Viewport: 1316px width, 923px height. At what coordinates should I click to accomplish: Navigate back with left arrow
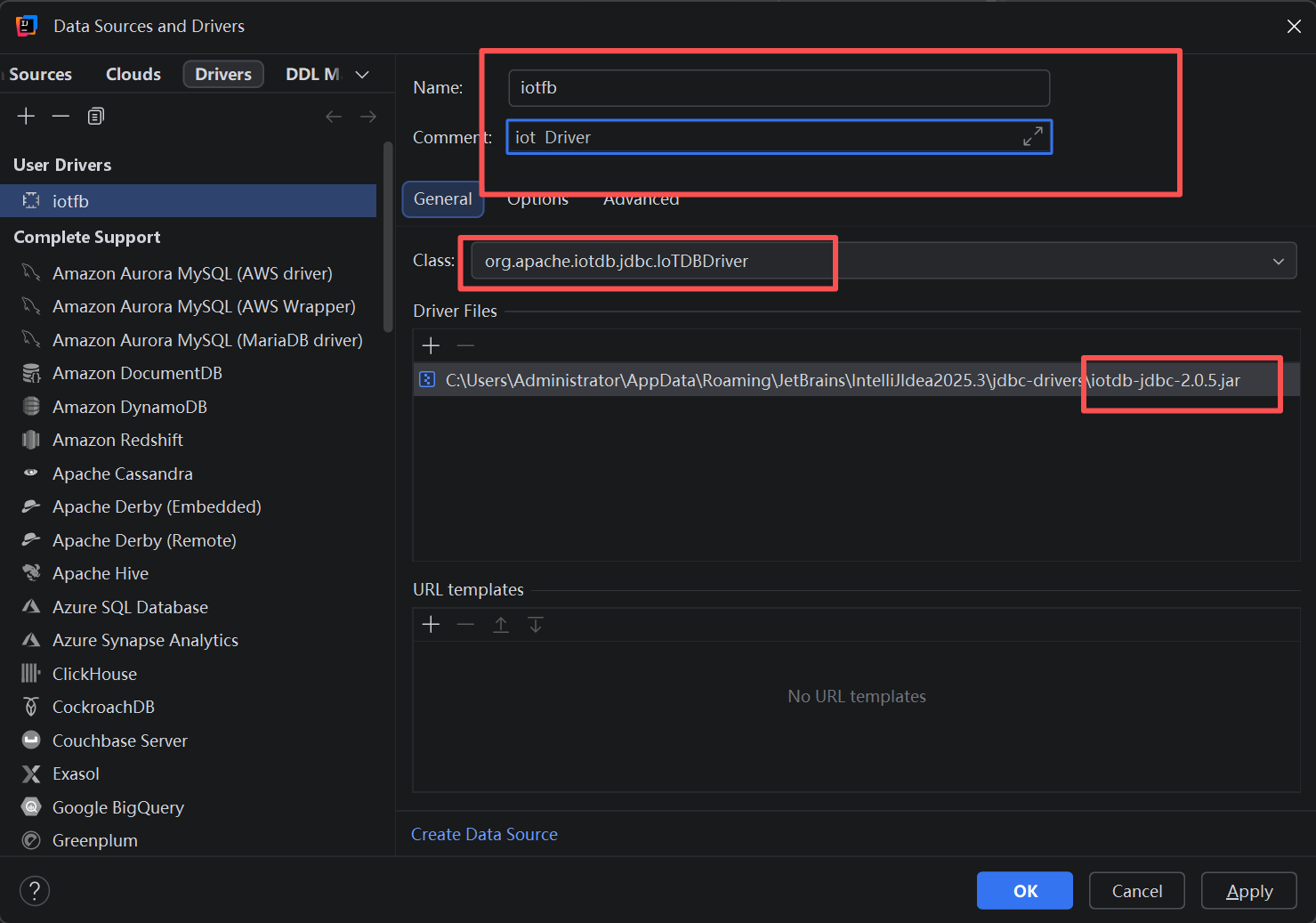coord(334,117)
